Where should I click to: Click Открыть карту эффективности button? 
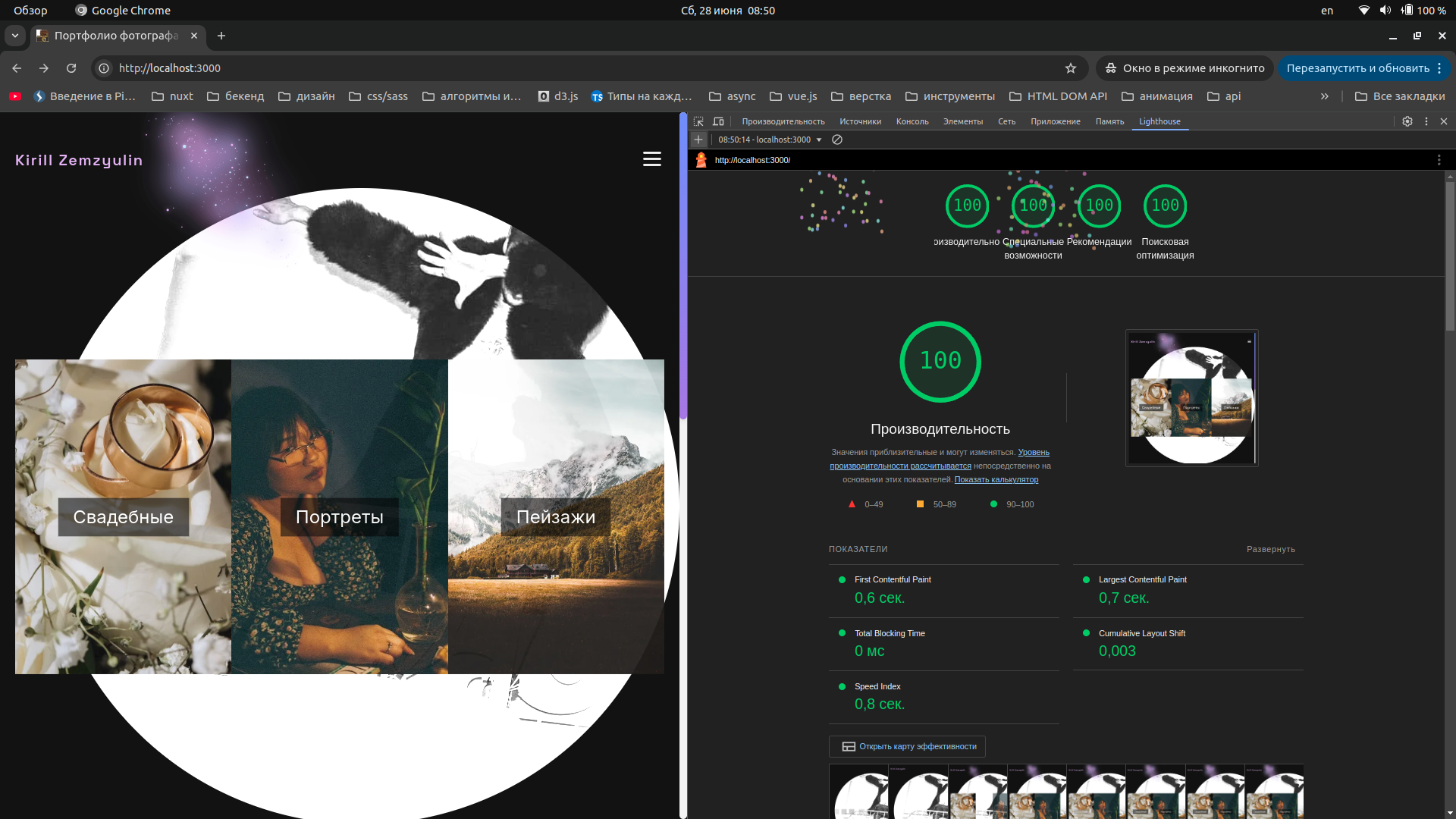(x=908, y=746)
